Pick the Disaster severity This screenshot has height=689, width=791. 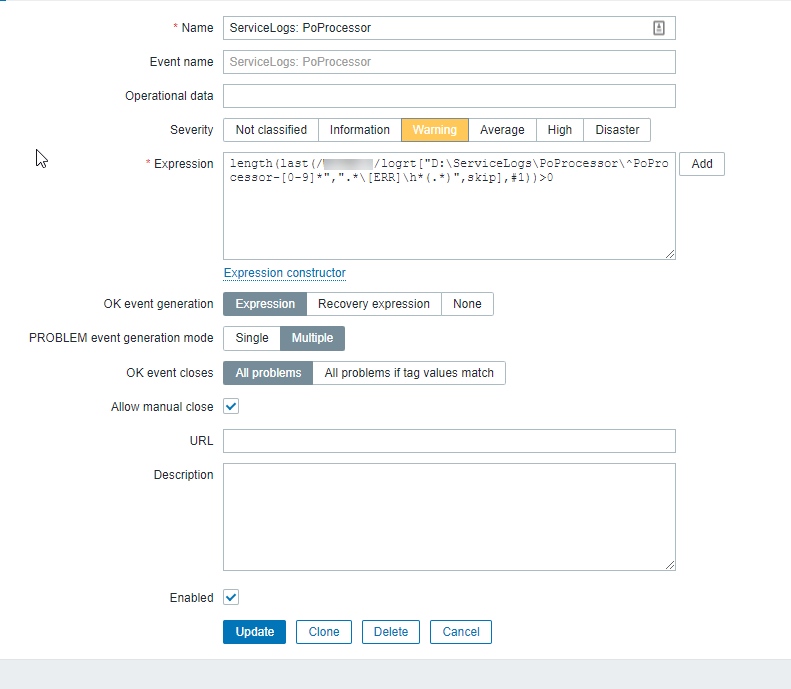pos(617,130)
